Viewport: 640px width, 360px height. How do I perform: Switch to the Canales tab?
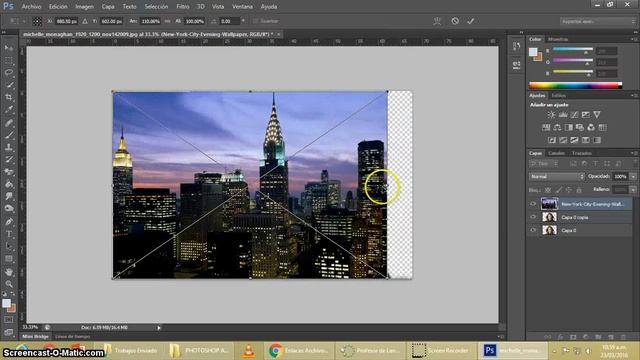click(556, 153)
